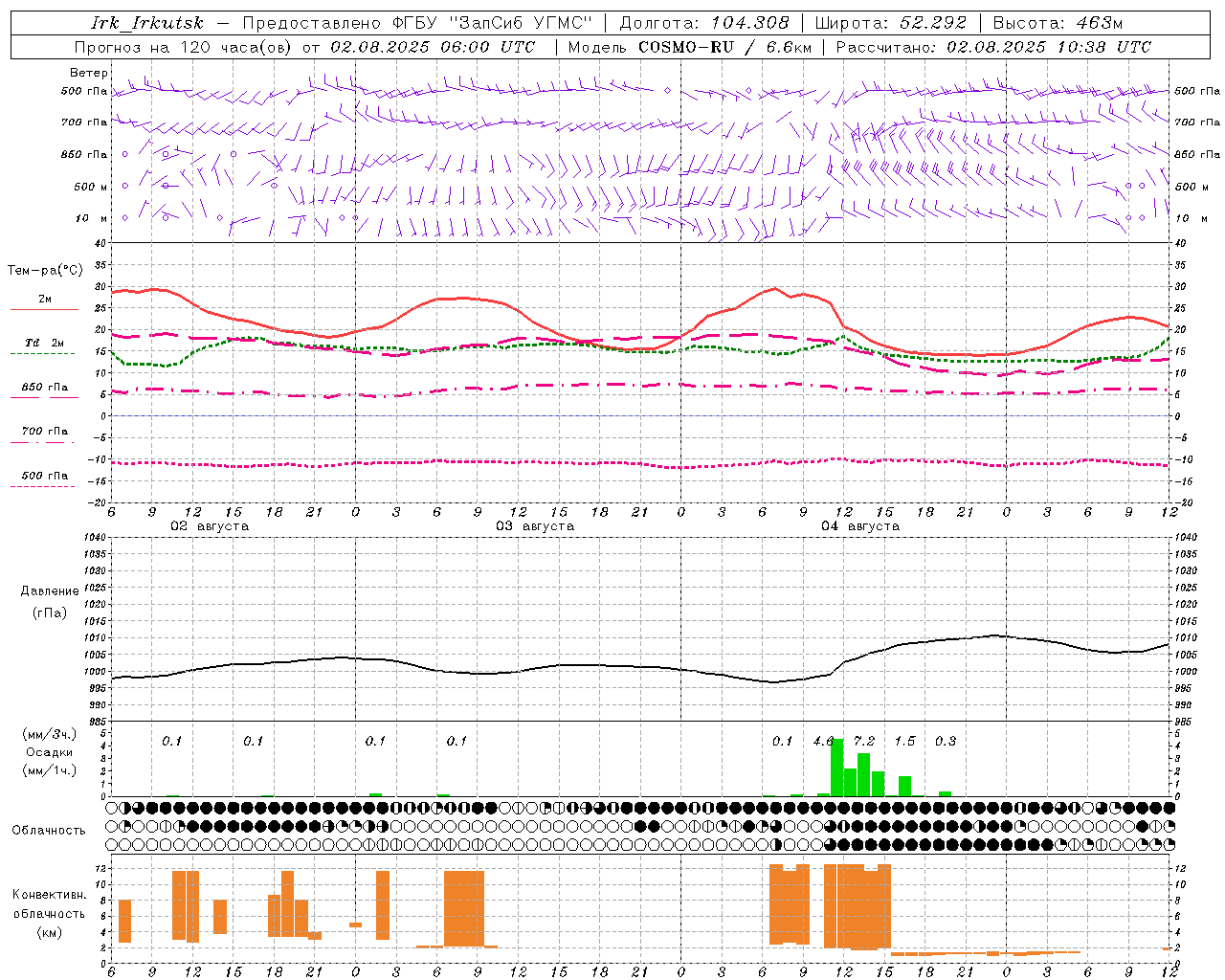Click the Облачность cloud cover label

(x=49, y=831)
